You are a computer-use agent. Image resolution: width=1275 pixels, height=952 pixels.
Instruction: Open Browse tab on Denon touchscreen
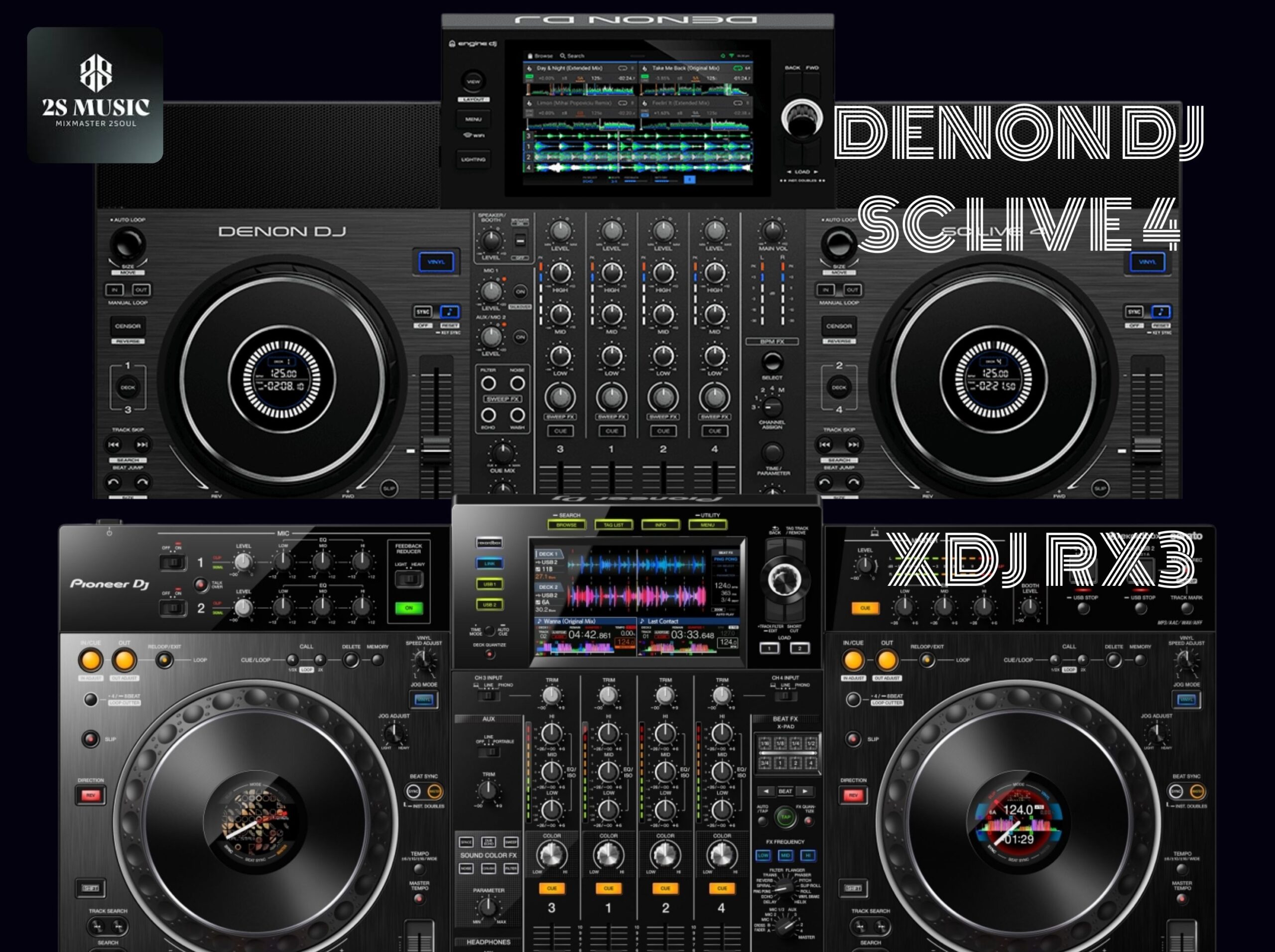(540, 56)
